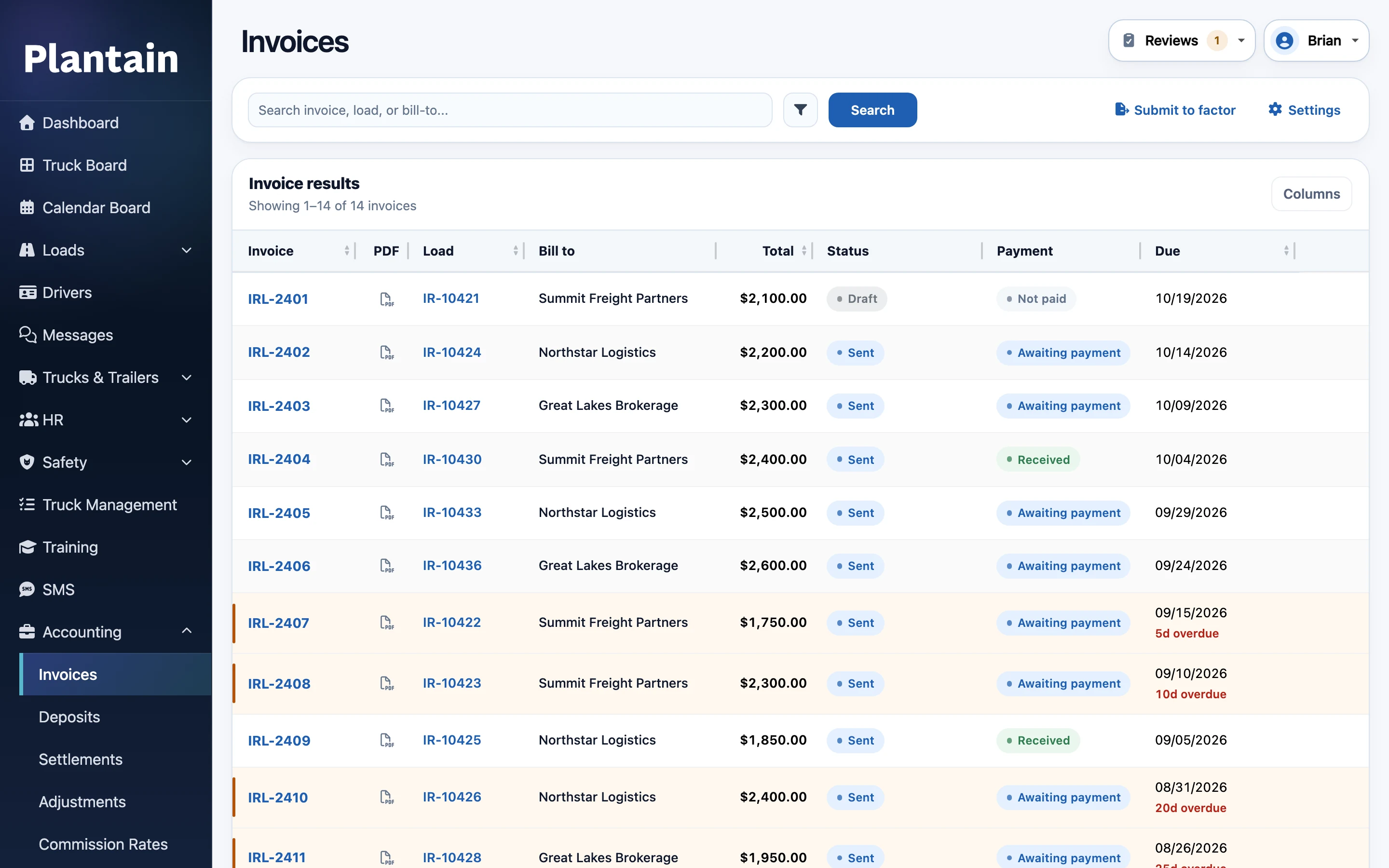Sort table by Total column arrows
The width and height of the screenshot is (1389, 868).
pyautogui.click(x=804, y=251)
